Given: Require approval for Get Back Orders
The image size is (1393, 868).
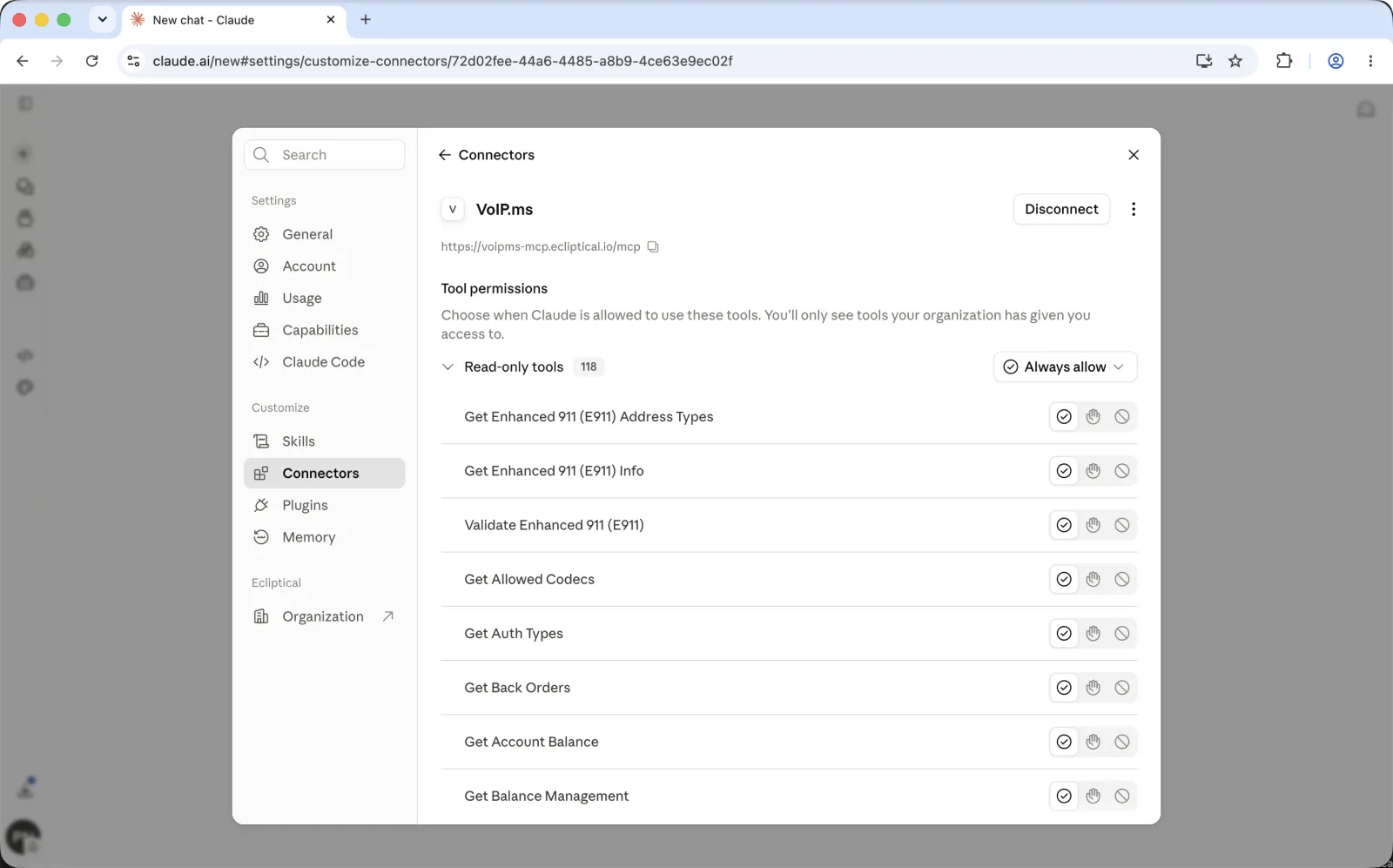Looking at the screenshot, I should (1094, 688).
